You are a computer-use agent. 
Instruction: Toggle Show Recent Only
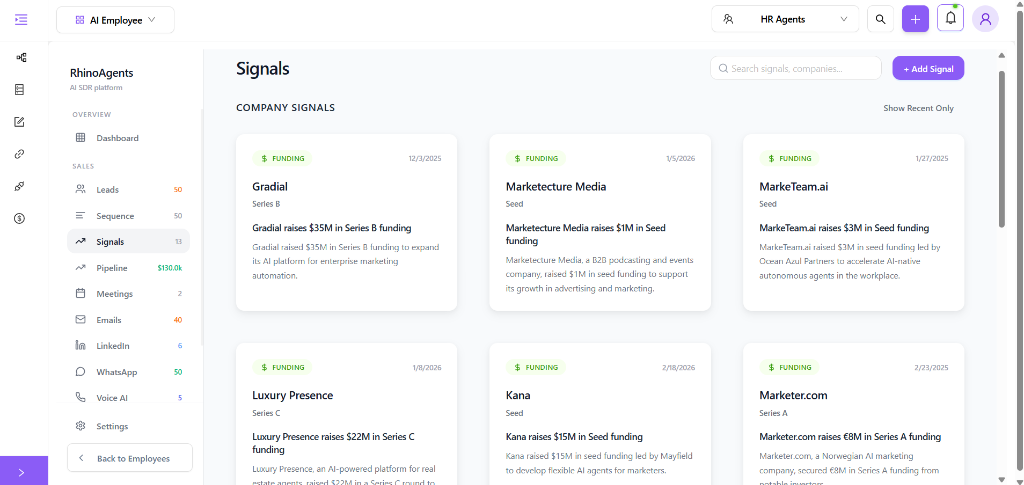(x=918, y=108)
